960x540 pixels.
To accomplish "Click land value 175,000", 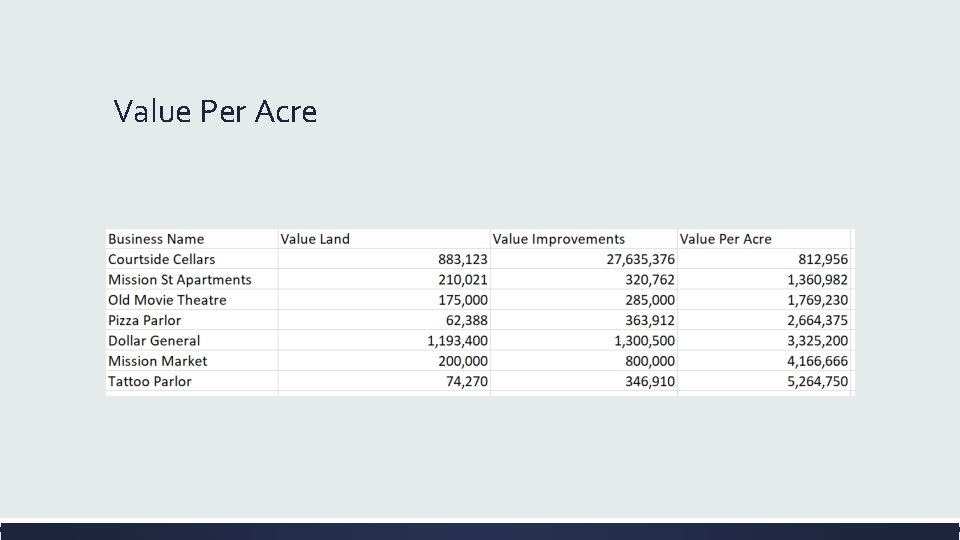I will [x=463, y=300].
